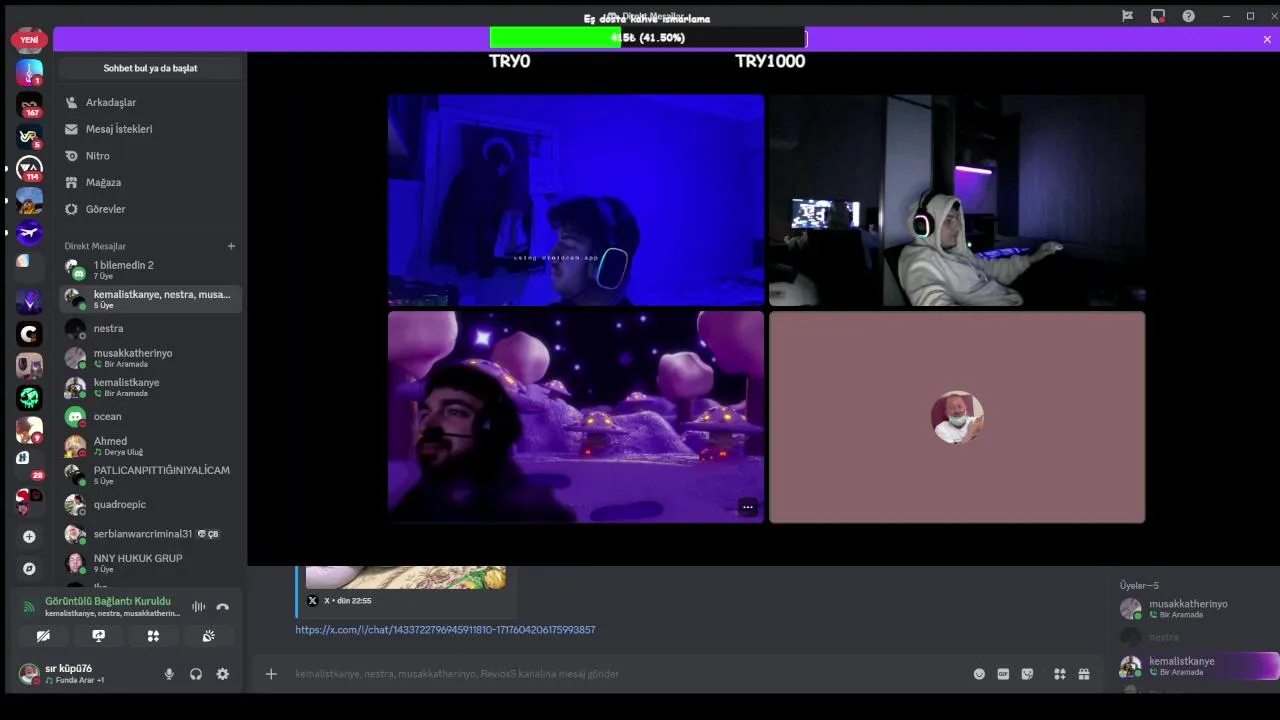Open DM with serbianwarcriminal31
This screenshot has width=1280, height=720.
pos(150,534)
